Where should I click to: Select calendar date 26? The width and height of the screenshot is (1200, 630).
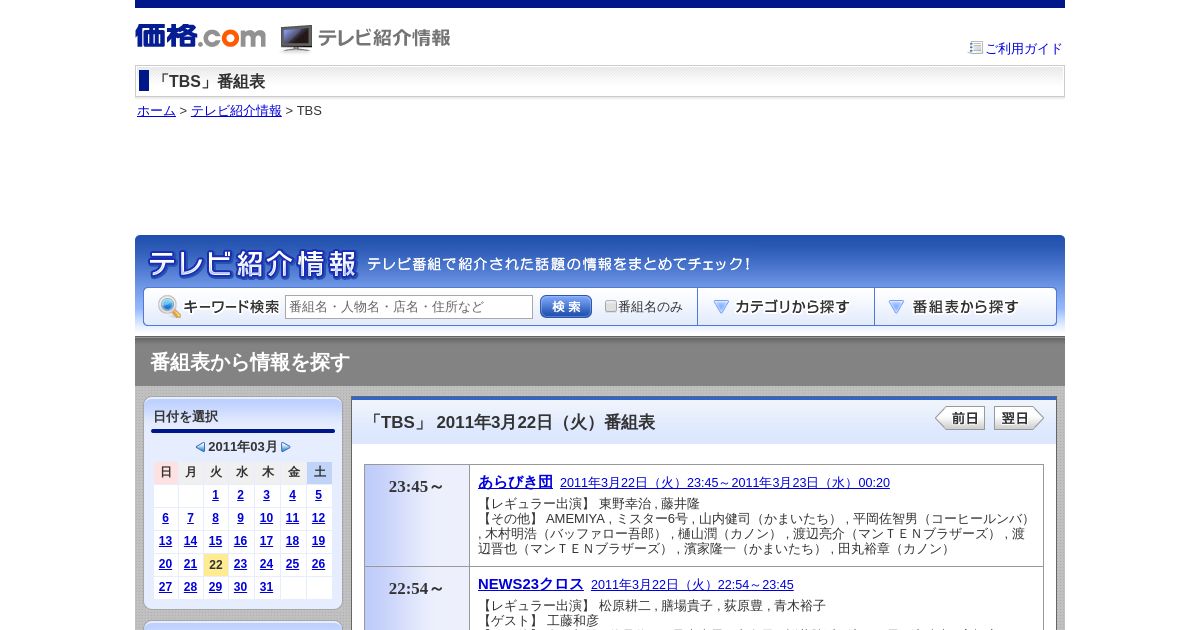(318, 564)
